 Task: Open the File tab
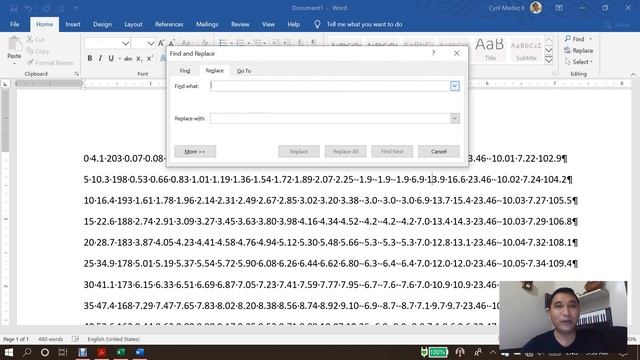15,24
